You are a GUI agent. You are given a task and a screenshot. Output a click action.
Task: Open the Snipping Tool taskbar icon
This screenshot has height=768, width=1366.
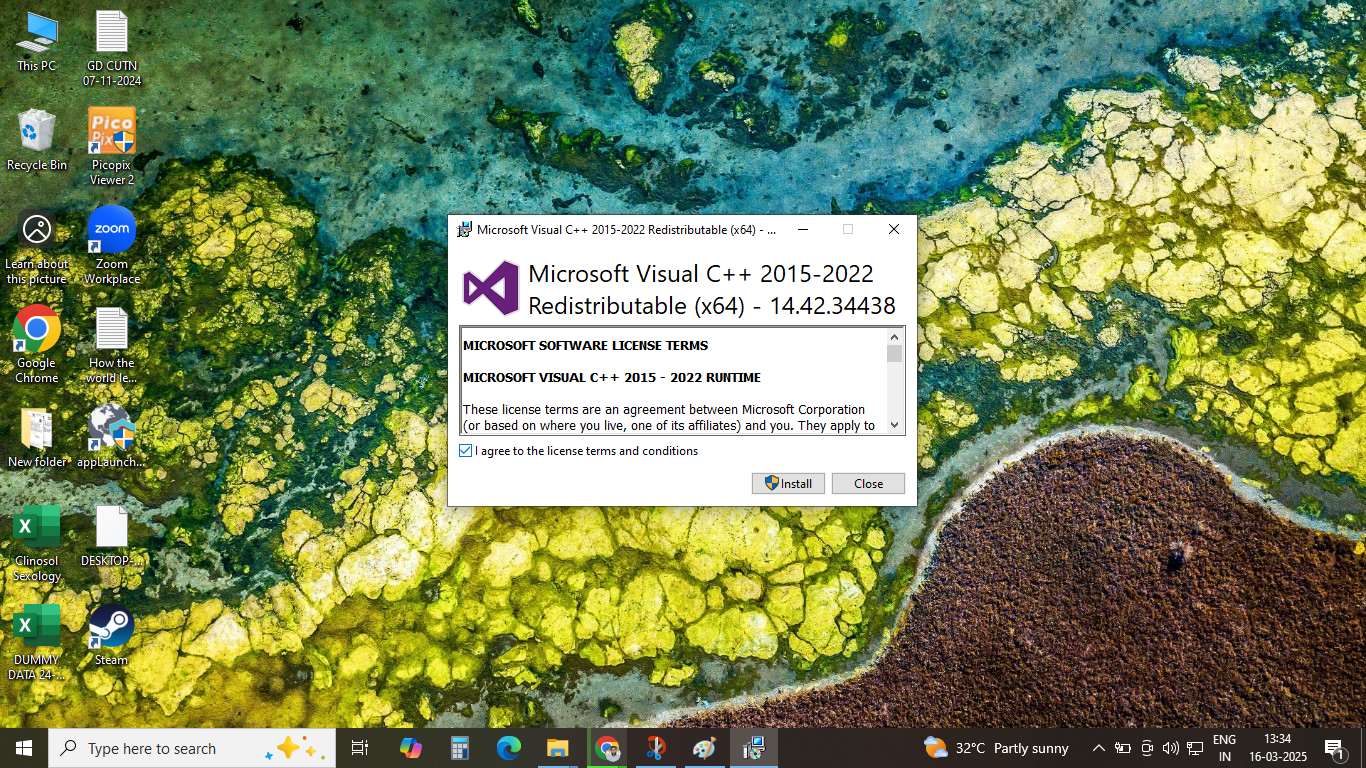(x=656, y=748)
